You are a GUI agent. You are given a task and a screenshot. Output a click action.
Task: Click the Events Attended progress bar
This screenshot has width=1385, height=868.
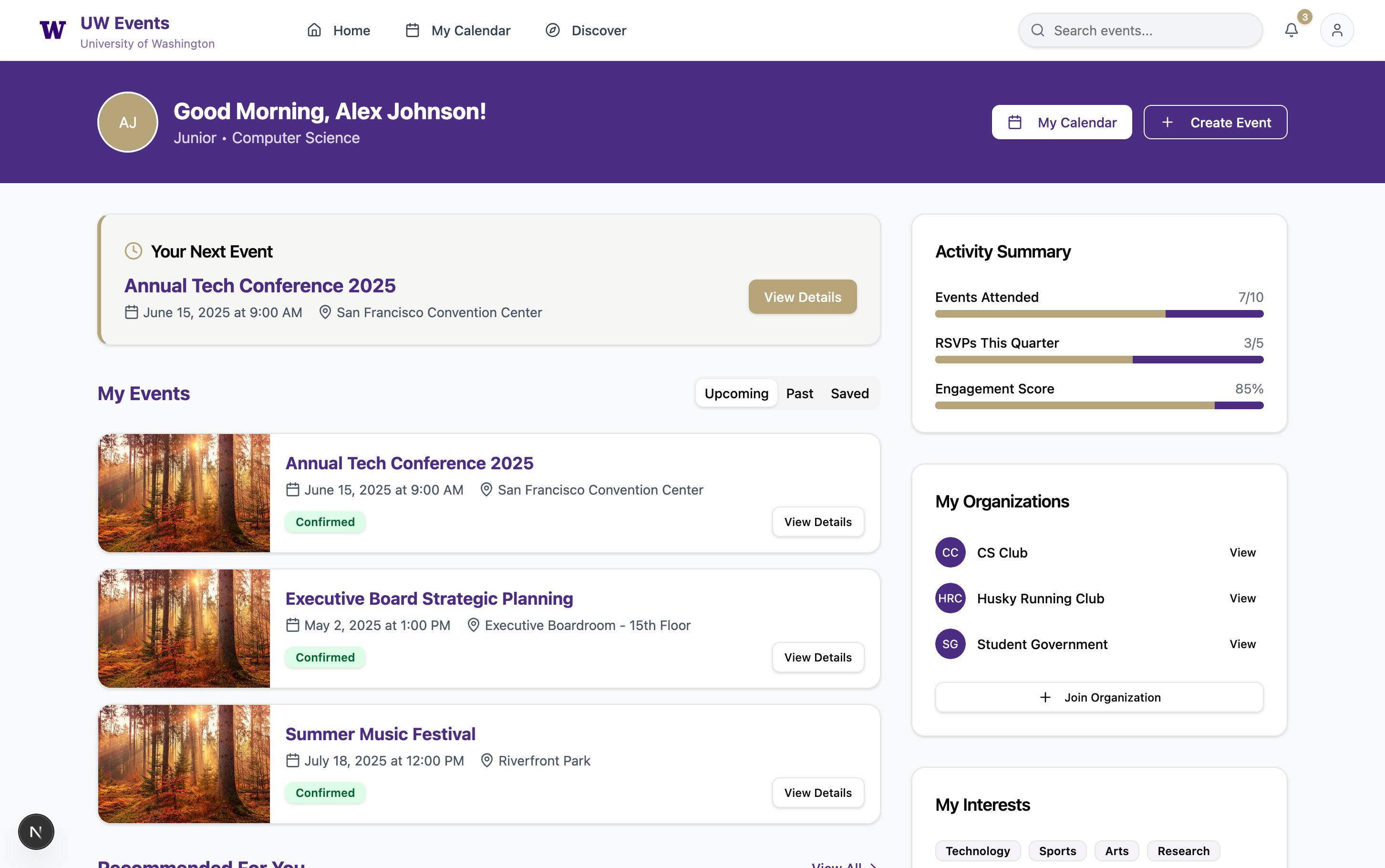(x=1098, y=314)
